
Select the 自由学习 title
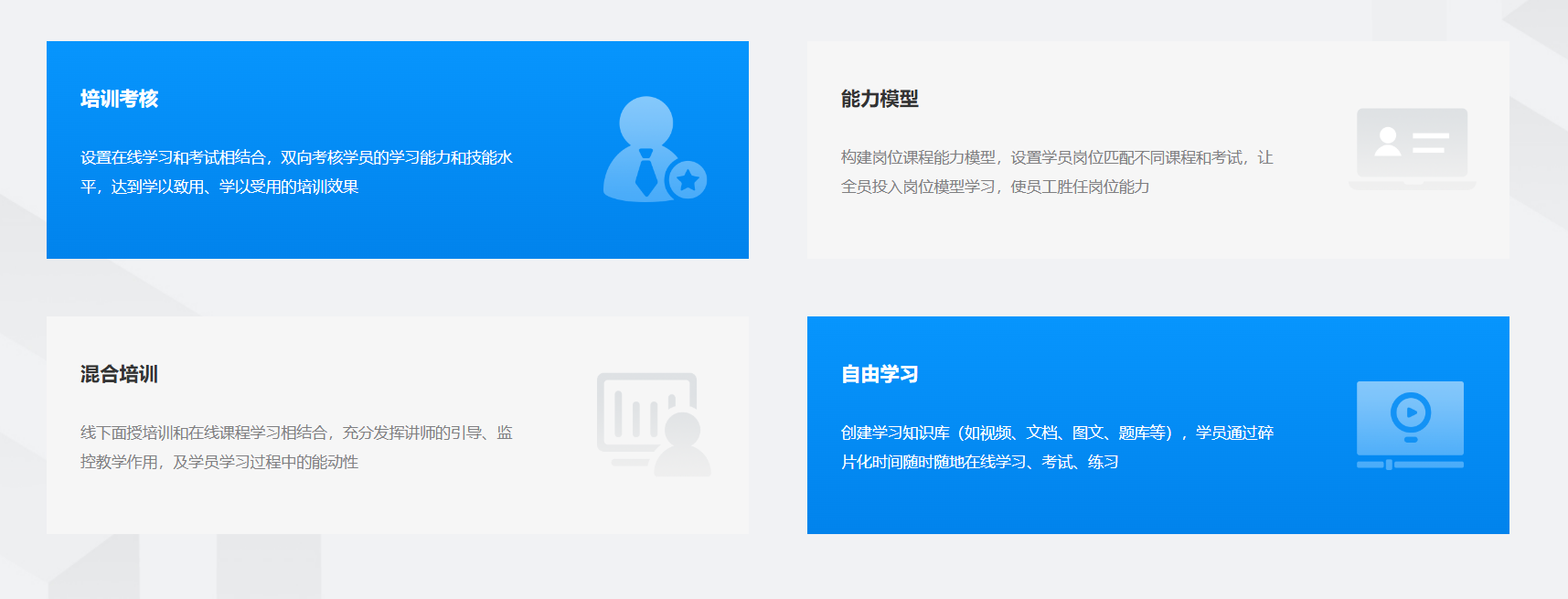[880, 374]
